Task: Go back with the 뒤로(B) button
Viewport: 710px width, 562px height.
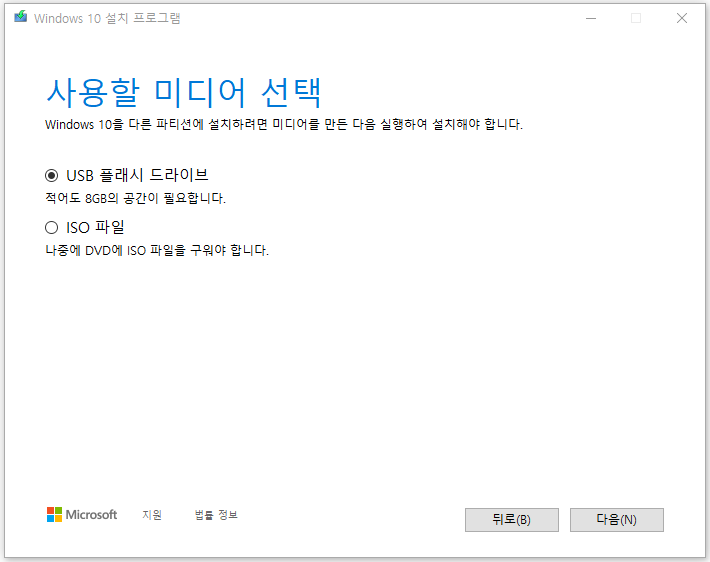Action: (x=512, y=519)
